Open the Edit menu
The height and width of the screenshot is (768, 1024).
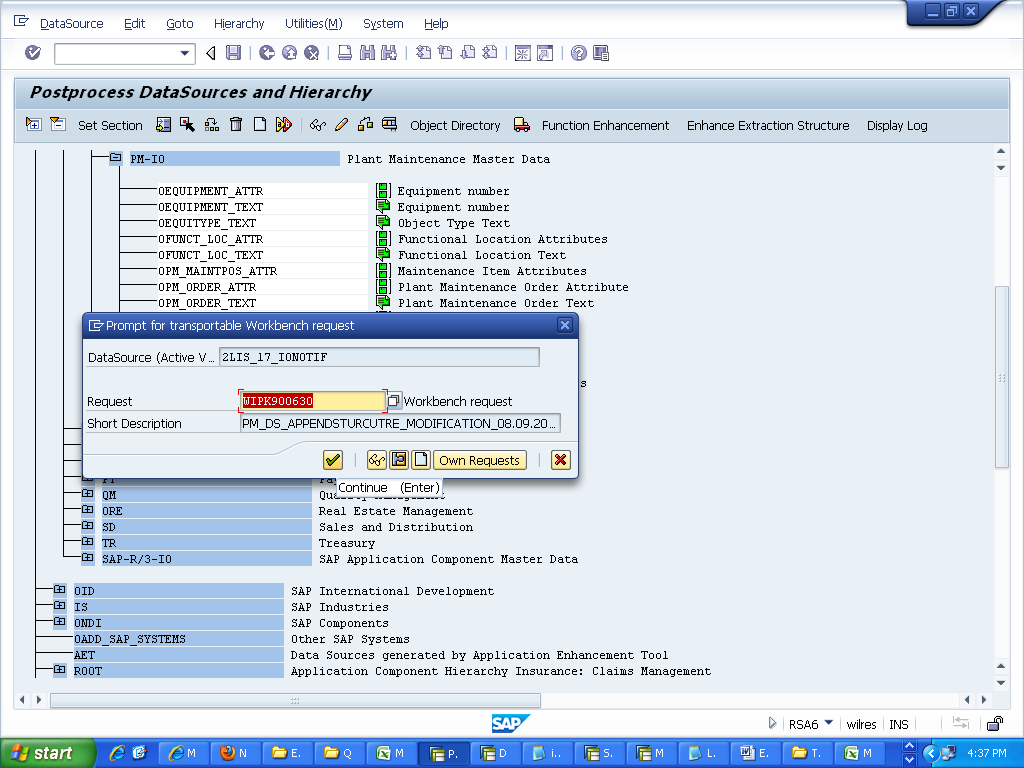tap(134, 24)
